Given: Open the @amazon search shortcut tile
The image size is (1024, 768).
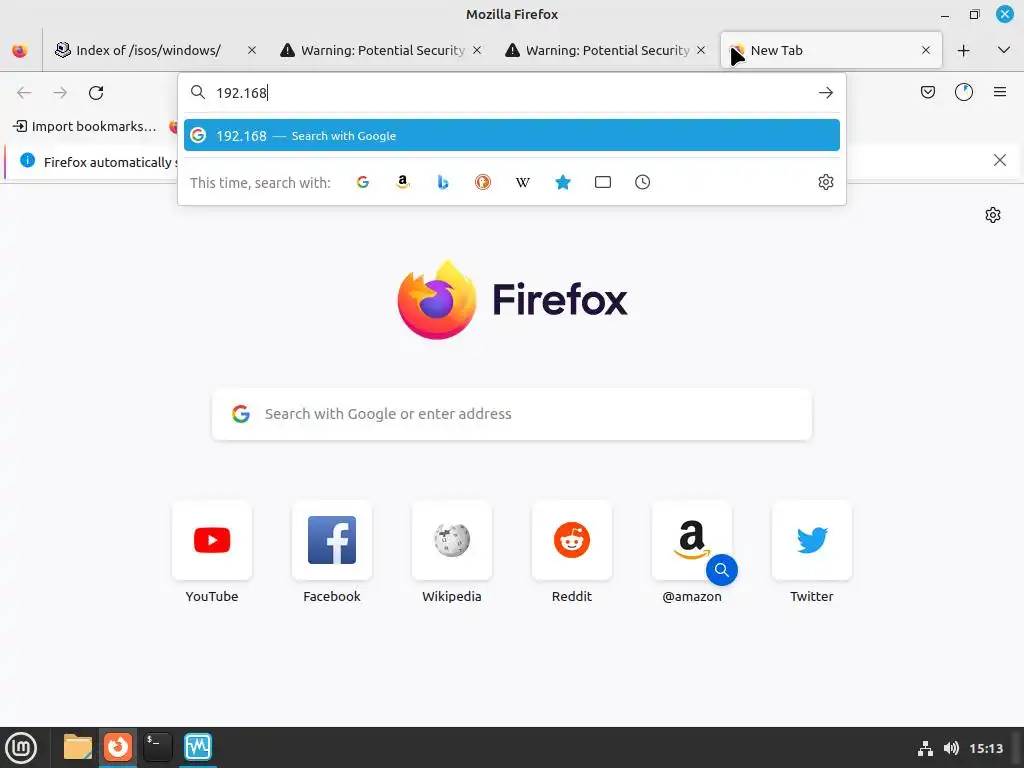Looking at the screenshot, I should click(692, 540).
